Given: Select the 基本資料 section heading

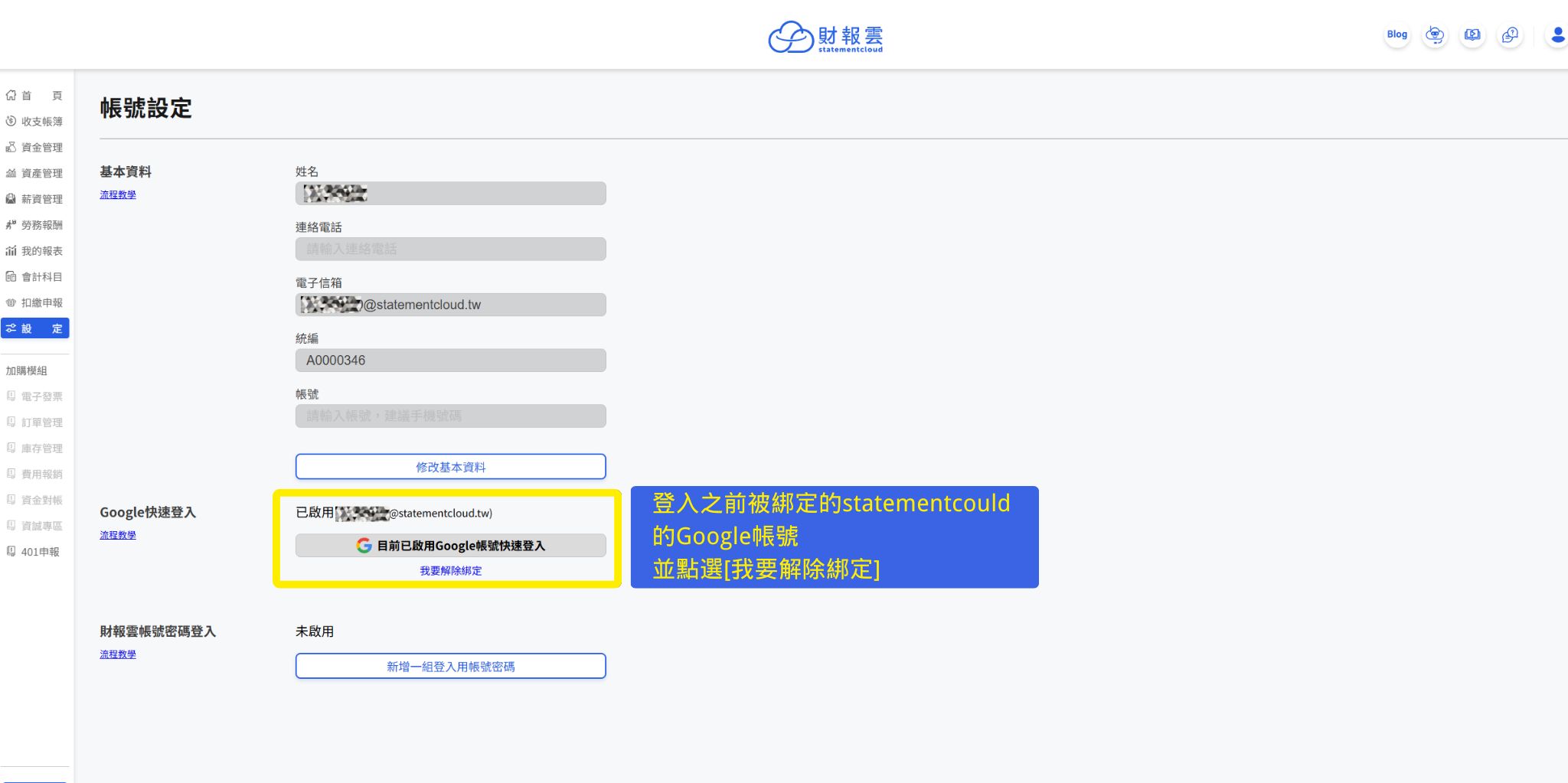Looking at the screenshot, I should [x=126, y=172].
